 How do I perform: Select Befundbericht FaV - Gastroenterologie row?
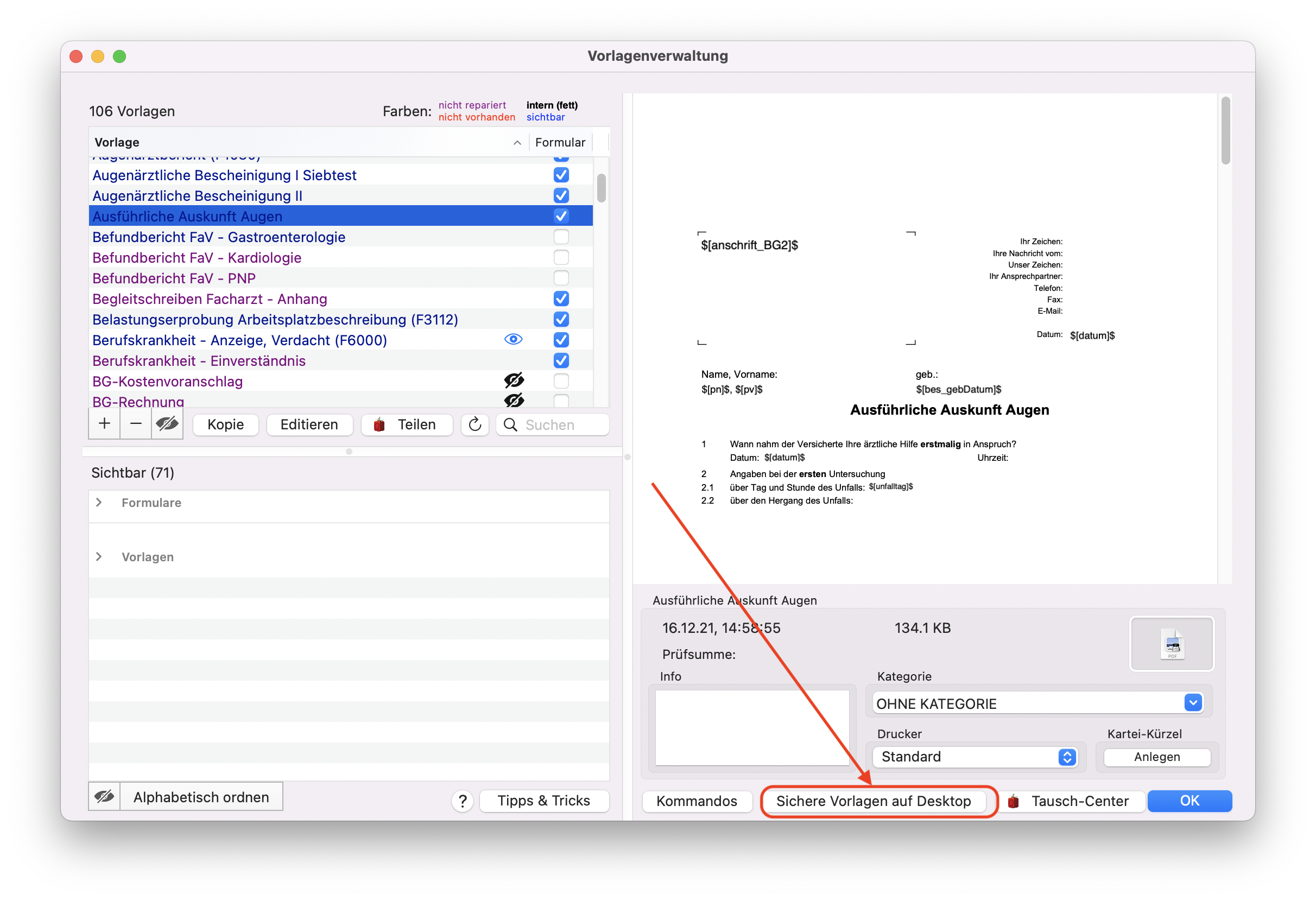[x=340, y=237]
